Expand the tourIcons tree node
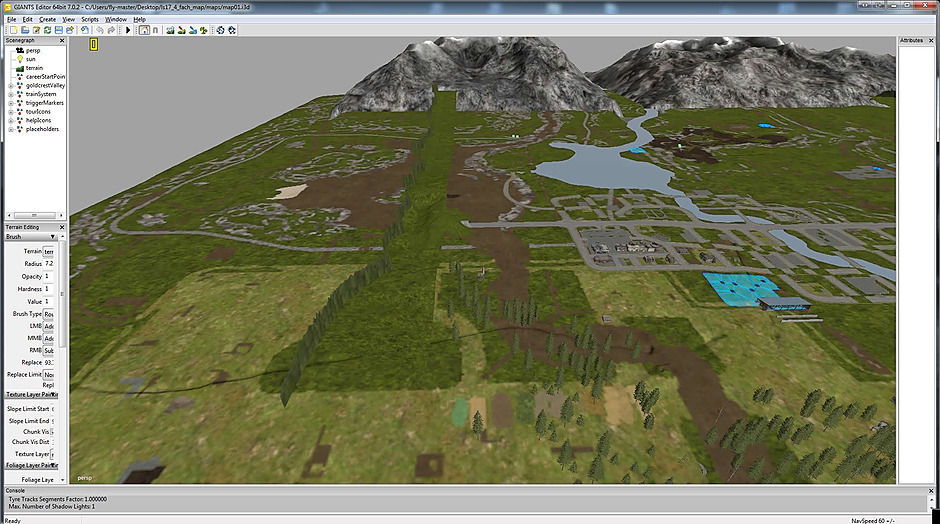This screenshot has width=940, height=524. [x=10, y=112]
